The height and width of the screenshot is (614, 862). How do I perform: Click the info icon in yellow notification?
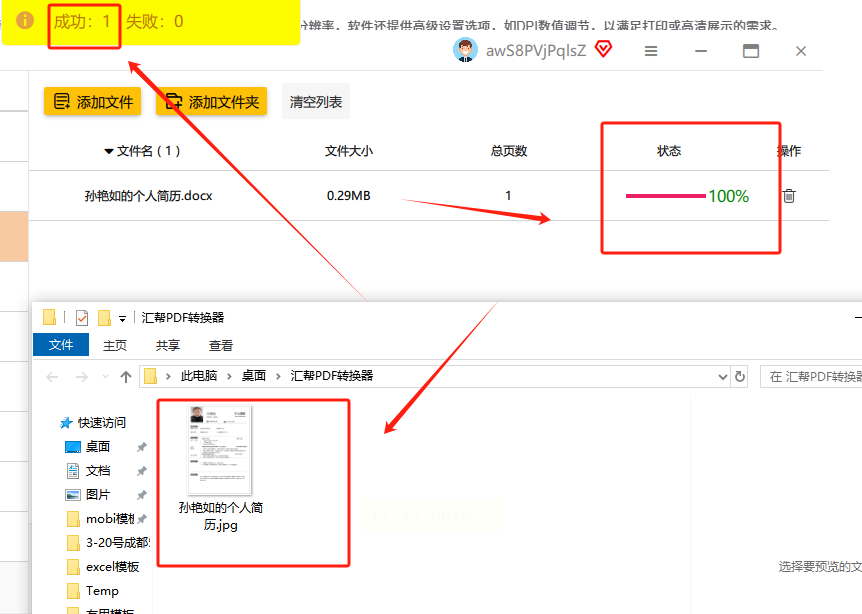[25, 20]
